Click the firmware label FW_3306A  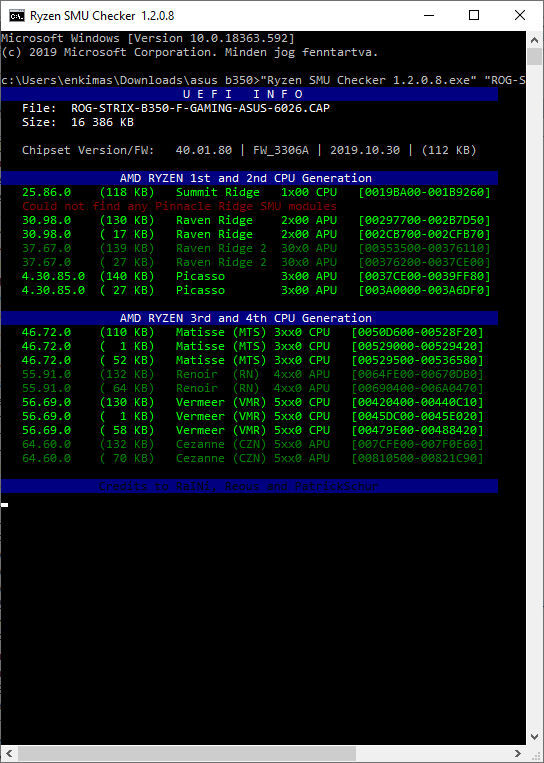281,150
